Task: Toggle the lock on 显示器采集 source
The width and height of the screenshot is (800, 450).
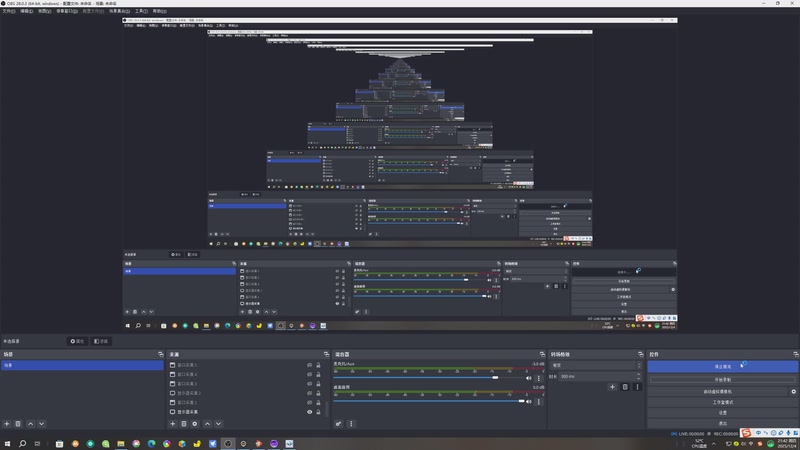Action: 318,412
